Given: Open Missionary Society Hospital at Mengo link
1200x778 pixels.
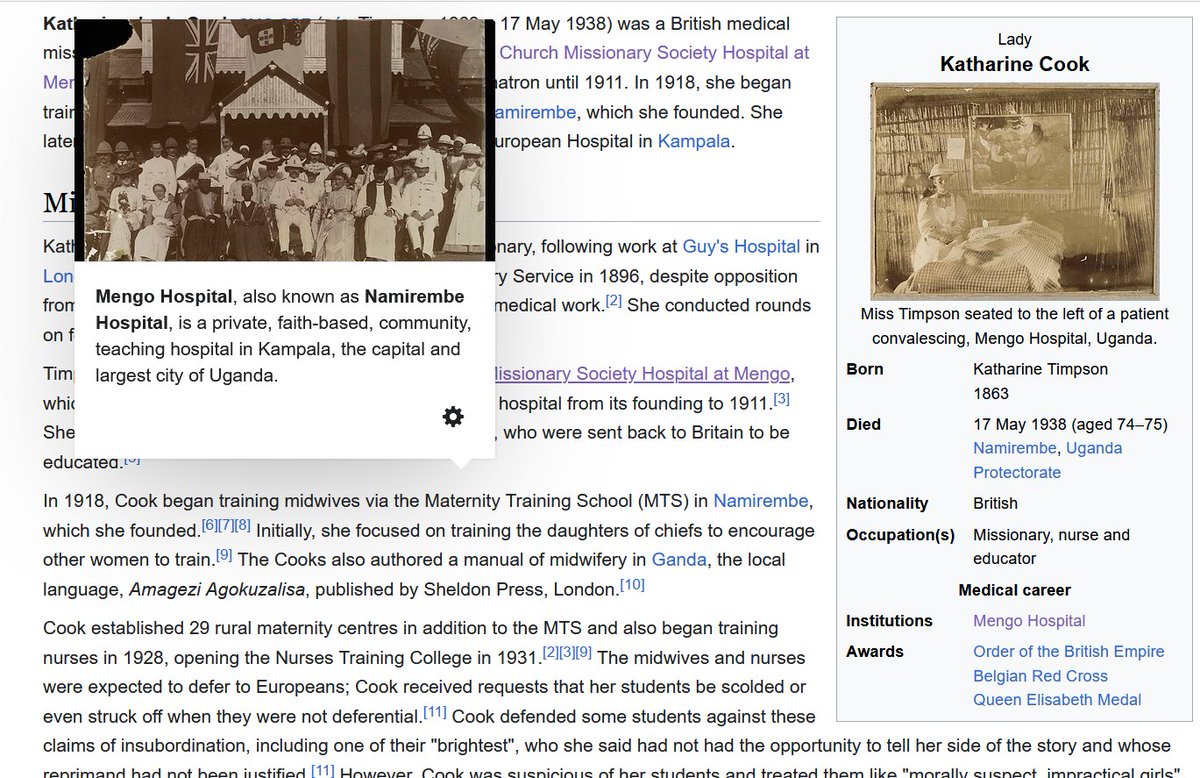Looking at the screenshot, I should tap(644, 374).
